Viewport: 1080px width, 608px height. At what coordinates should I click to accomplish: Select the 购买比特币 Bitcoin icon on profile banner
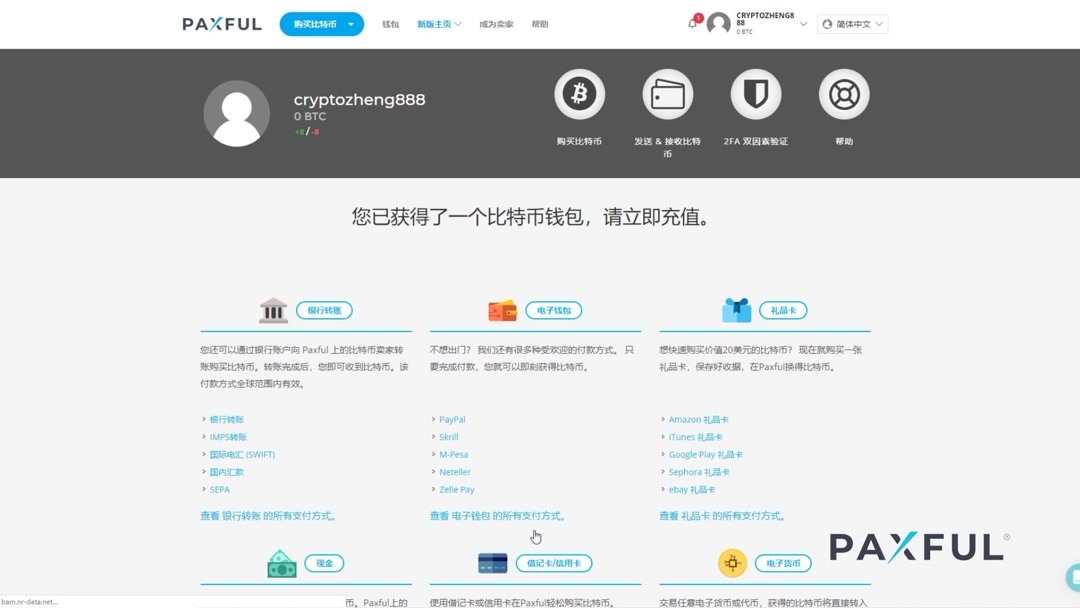(579, 92)
